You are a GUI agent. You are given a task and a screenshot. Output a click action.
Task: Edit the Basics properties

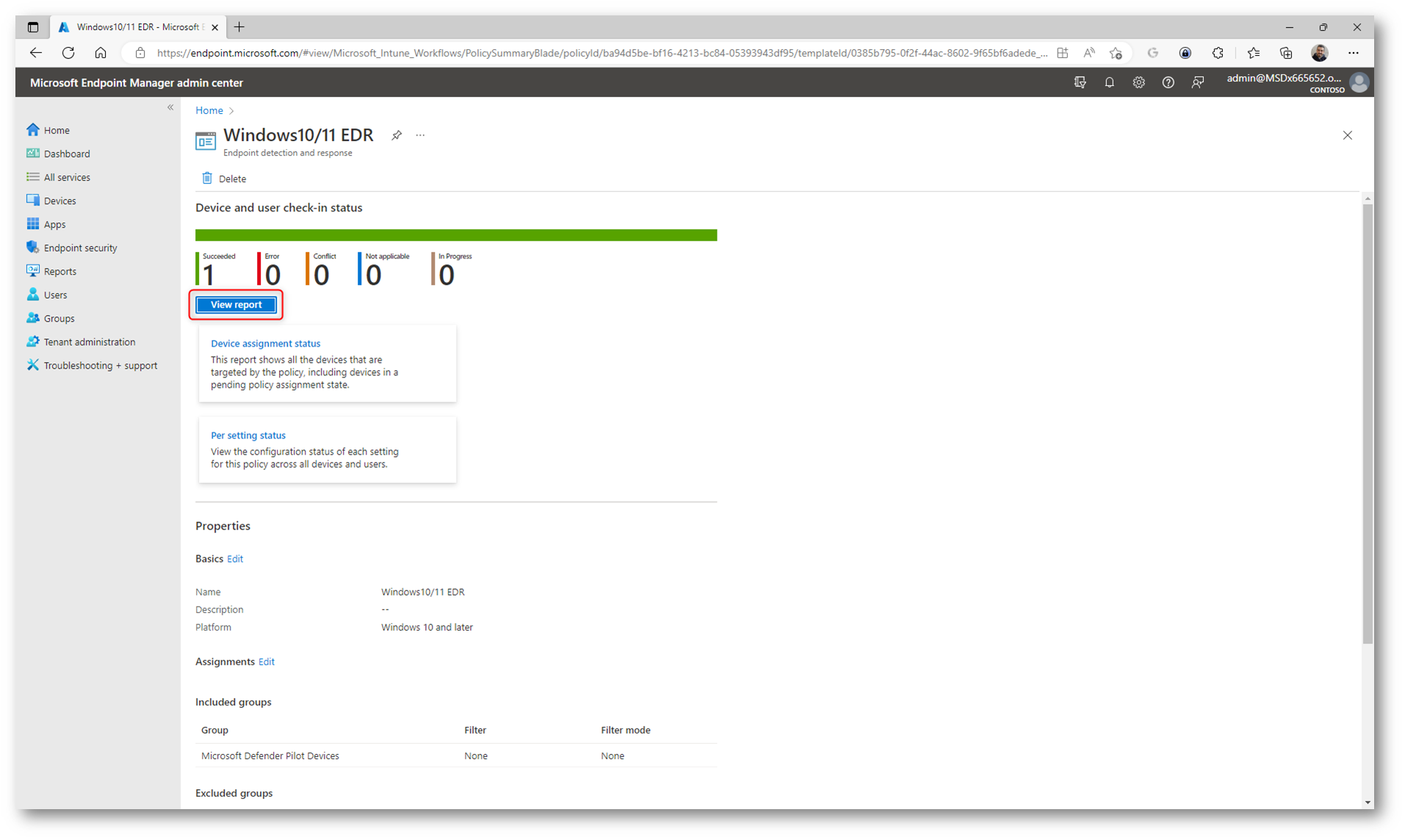pos(235,559)
